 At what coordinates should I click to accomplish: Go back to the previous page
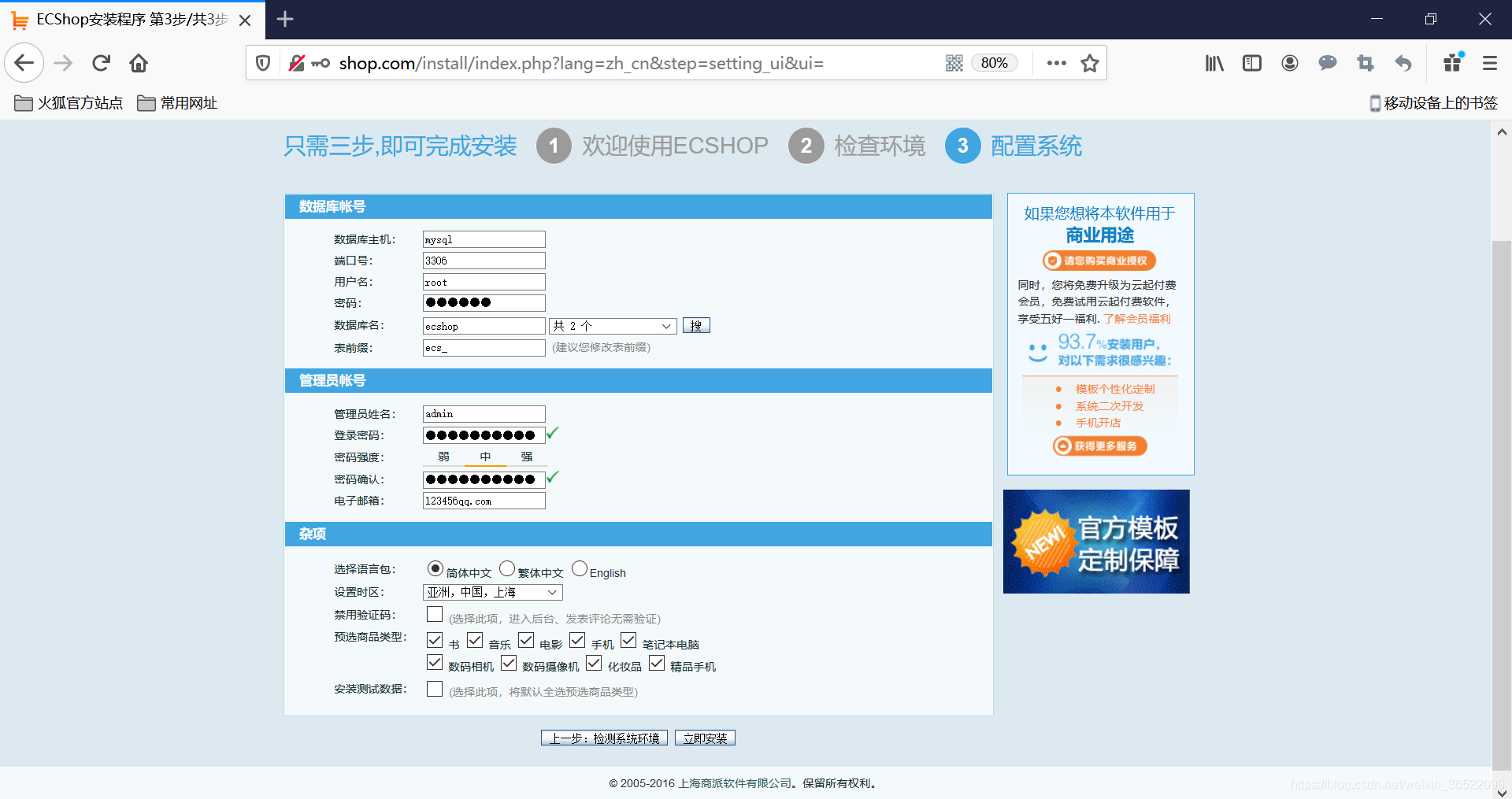coord(24,63)
